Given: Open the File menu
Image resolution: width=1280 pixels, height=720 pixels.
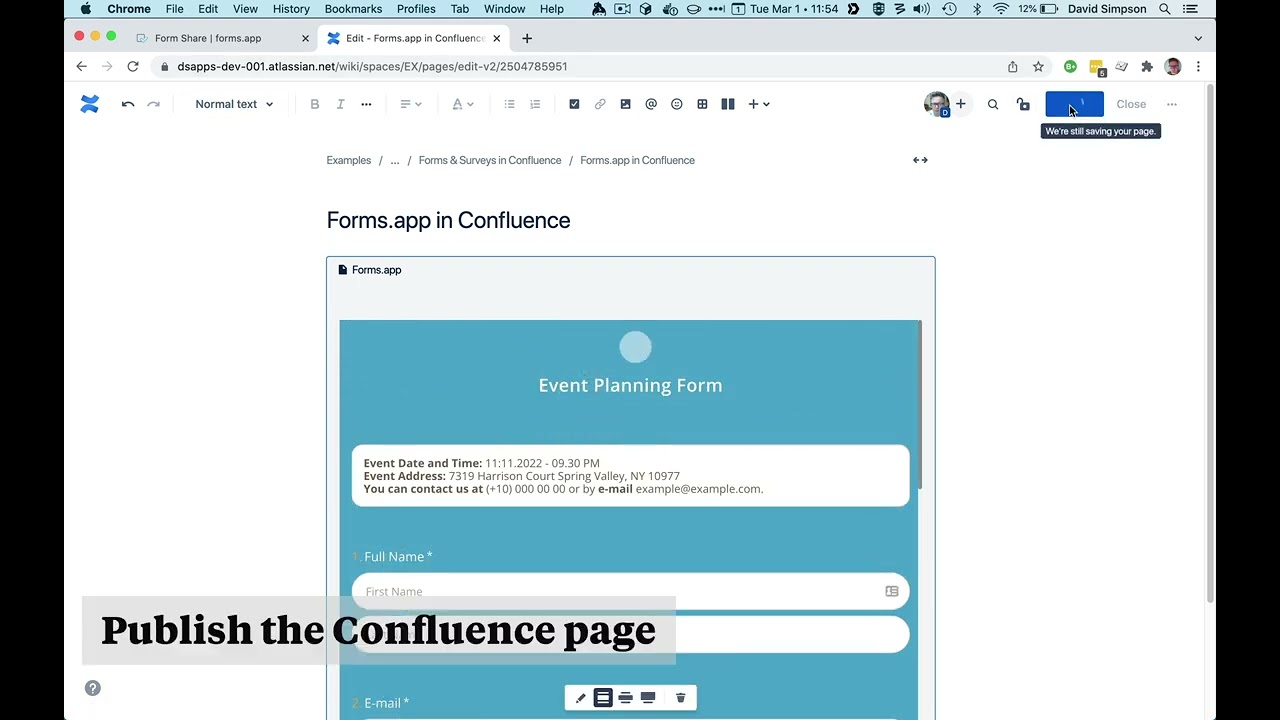Looking at the screenshot, I should click(175, 9).
